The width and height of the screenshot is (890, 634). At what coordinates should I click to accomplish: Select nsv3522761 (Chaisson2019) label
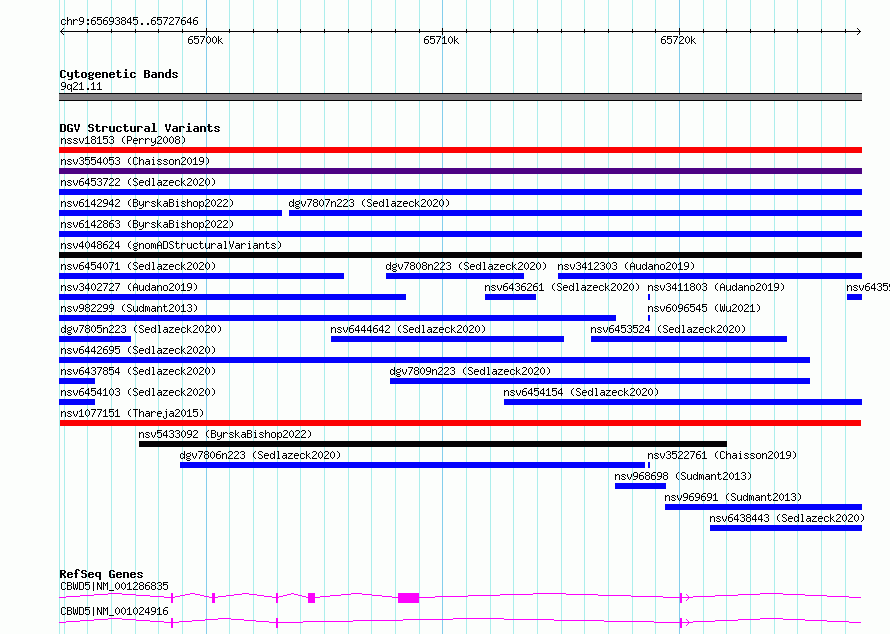(x=723, y=455)
